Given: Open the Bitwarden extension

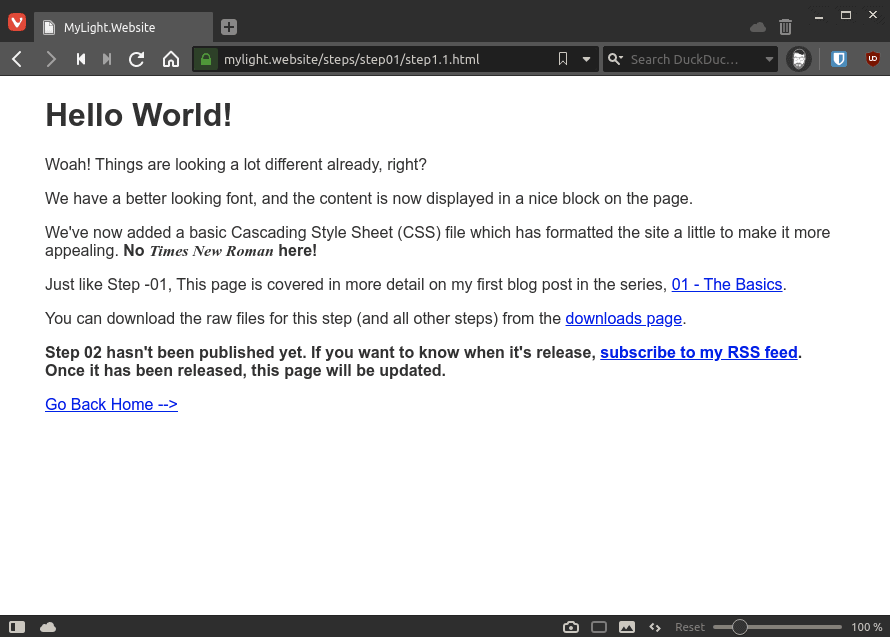Looking at the screenshot, I should click(839, 59).
